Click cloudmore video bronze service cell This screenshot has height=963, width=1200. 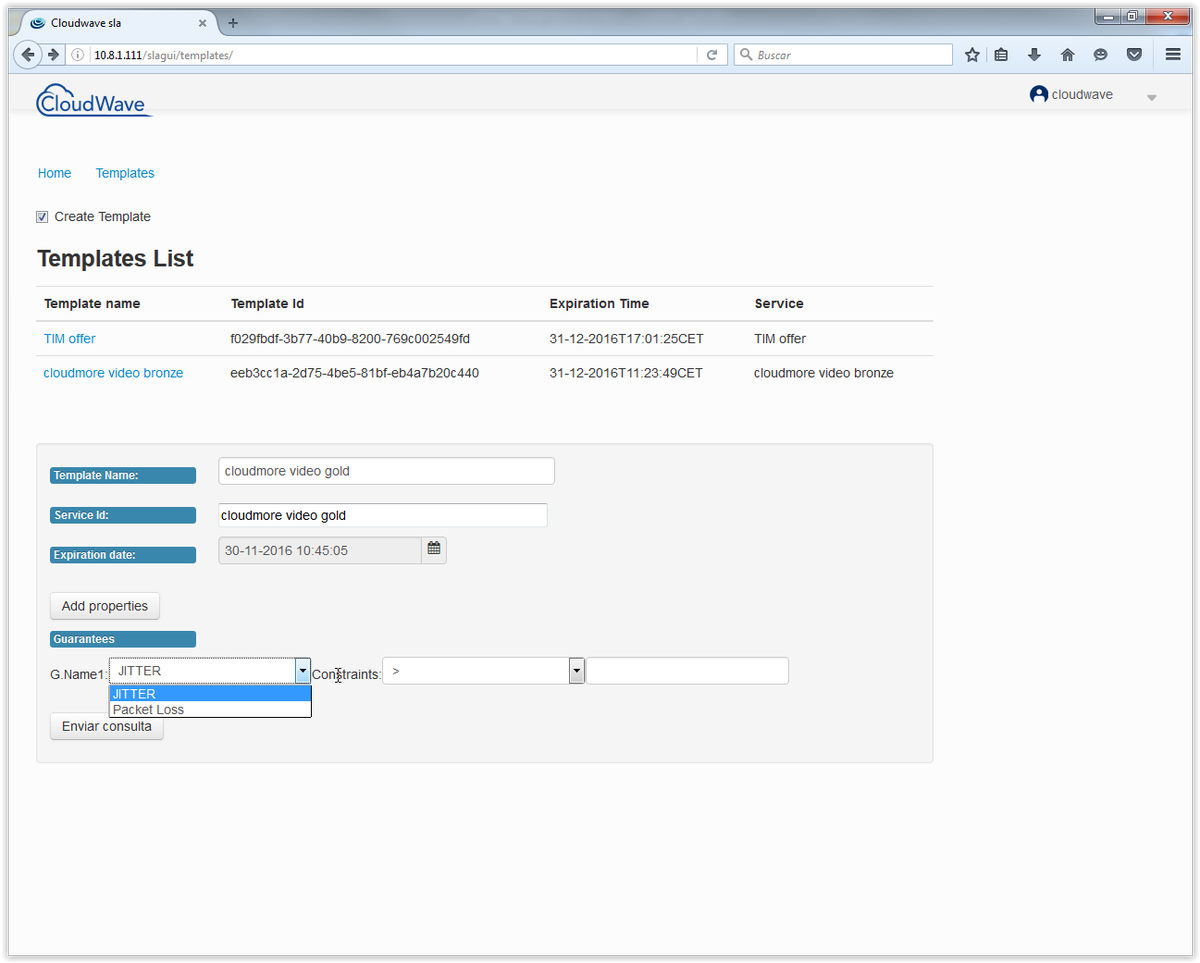pos(824,373)
